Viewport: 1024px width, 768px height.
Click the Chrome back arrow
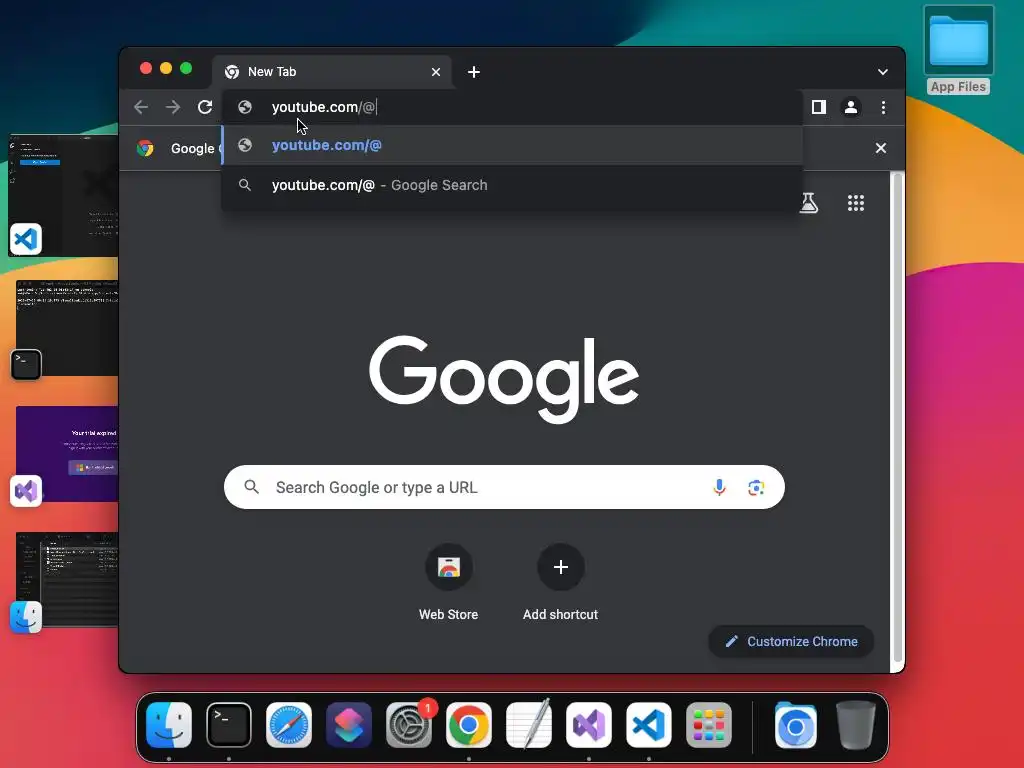141,107
